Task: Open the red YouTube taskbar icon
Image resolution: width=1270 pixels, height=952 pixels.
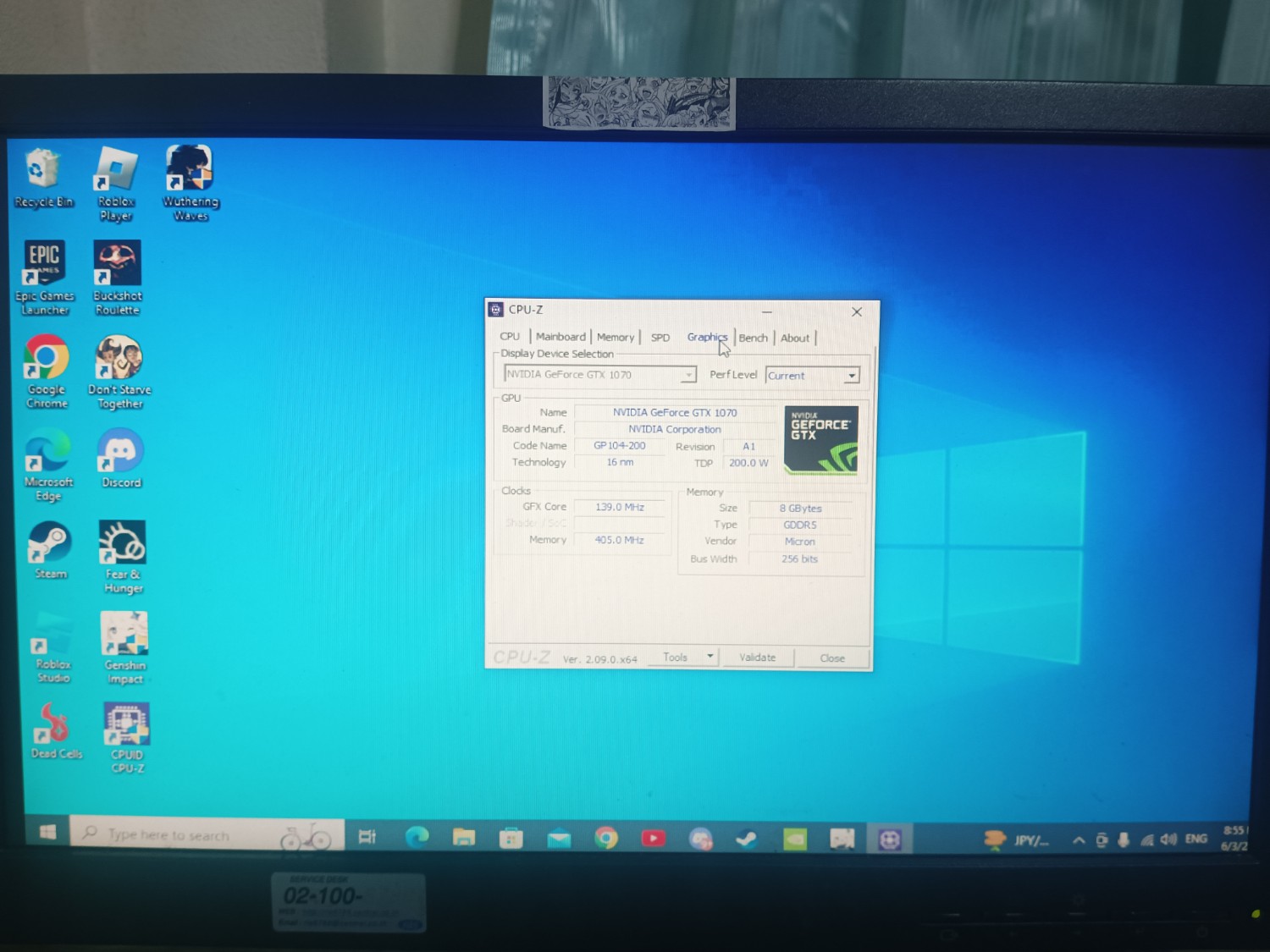Action: coord(653,839)
